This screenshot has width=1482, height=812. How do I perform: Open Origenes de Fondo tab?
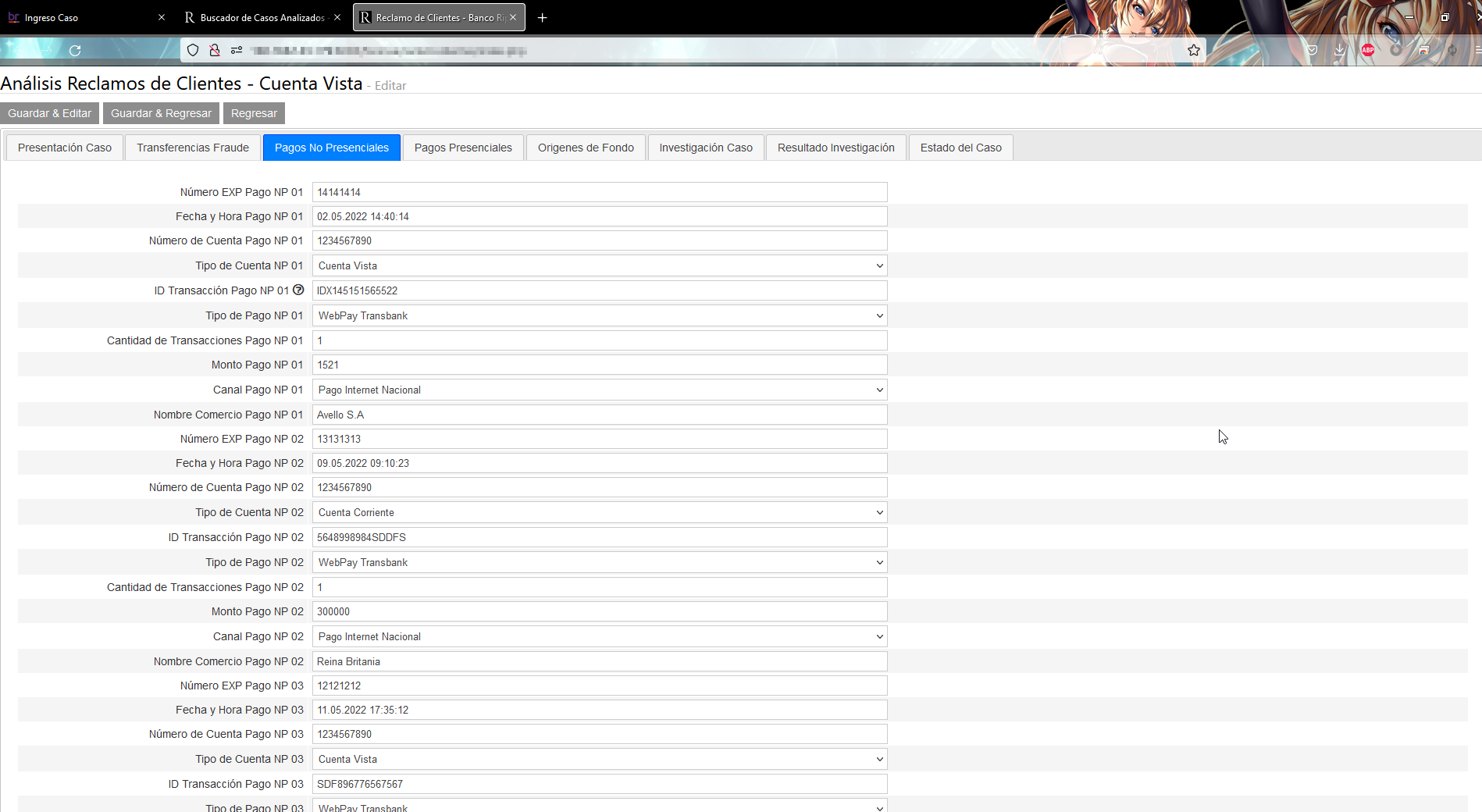point(586,148)
